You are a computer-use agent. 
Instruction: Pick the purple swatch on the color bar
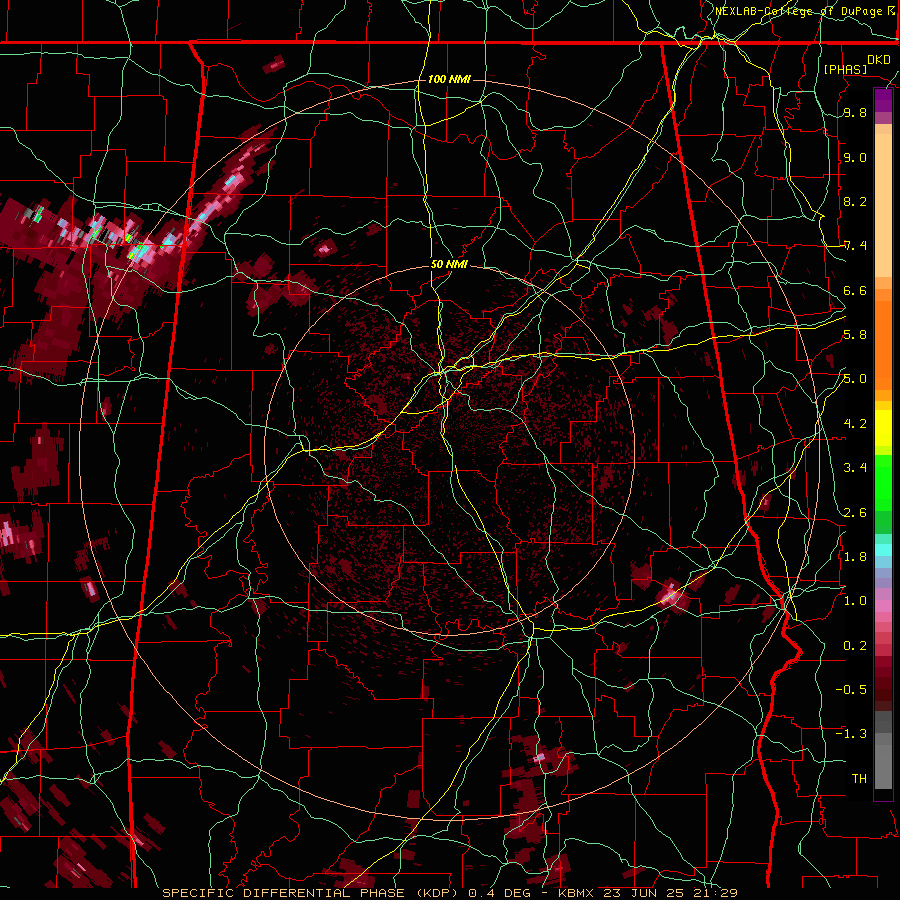(883, 100)
